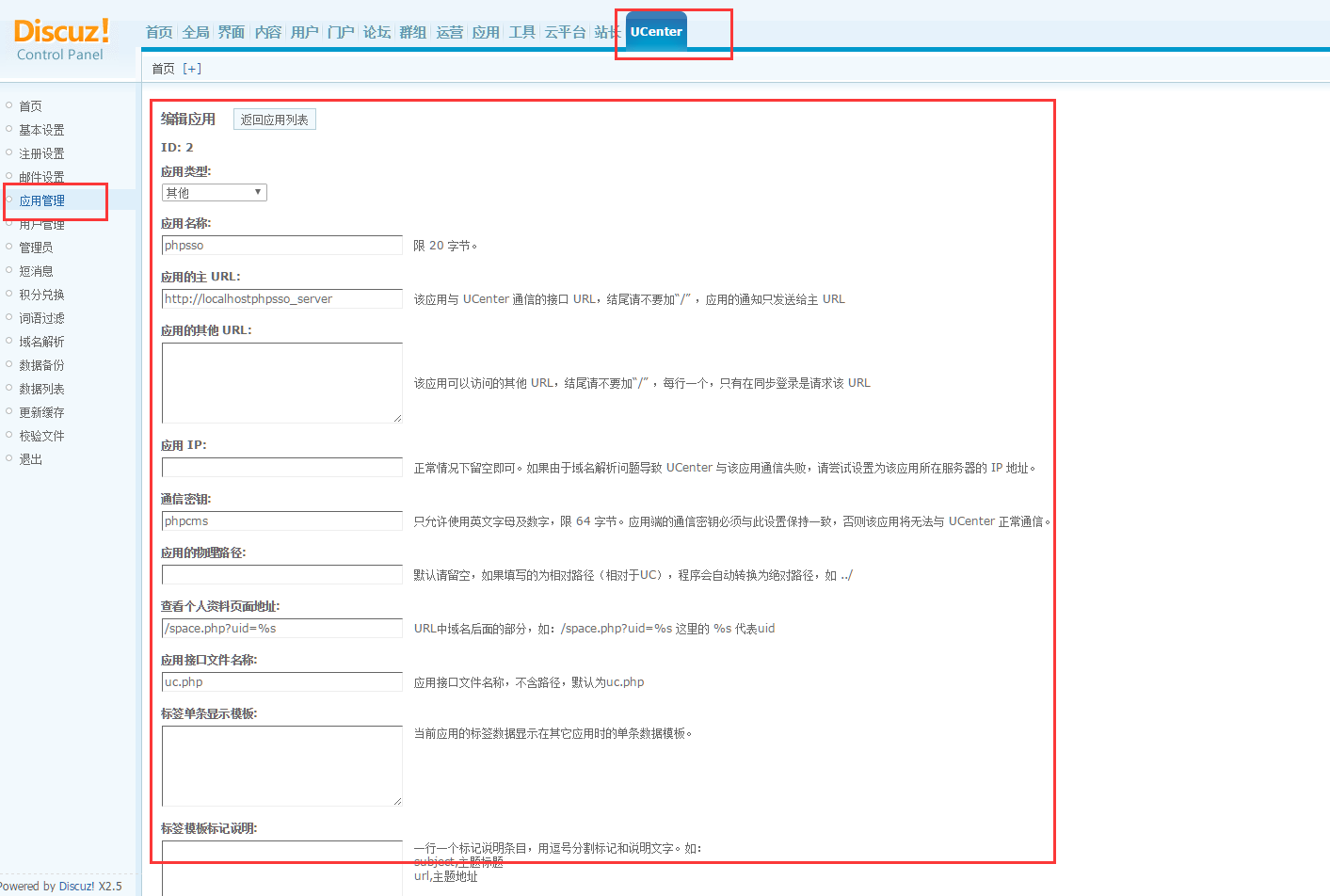Open 注册设置 in the sidebar

point(41,153)
